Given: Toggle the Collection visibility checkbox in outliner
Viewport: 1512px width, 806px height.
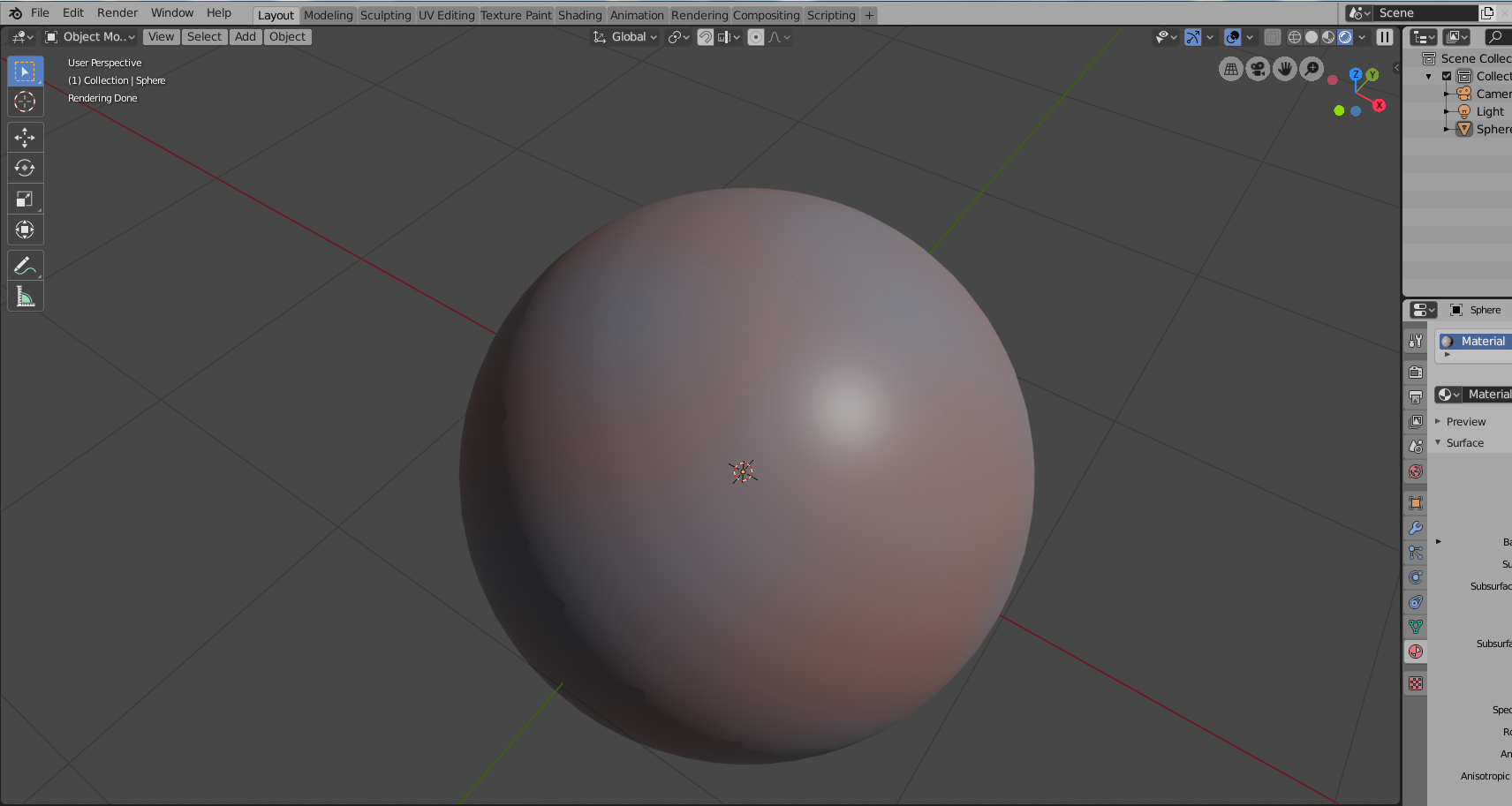Looking at the screenshot, I should click(1447, 77).
